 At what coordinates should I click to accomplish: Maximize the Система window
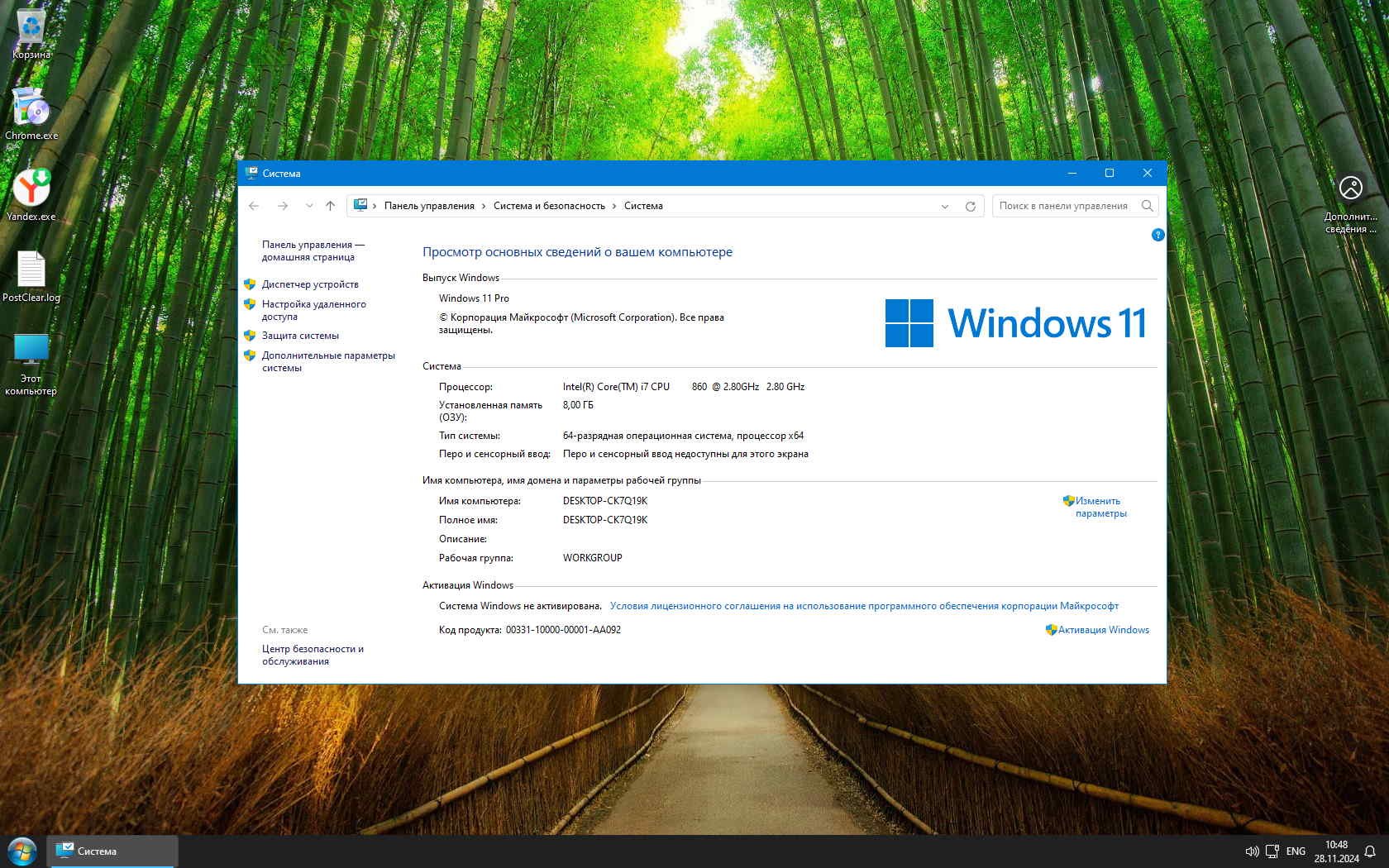1110,173
